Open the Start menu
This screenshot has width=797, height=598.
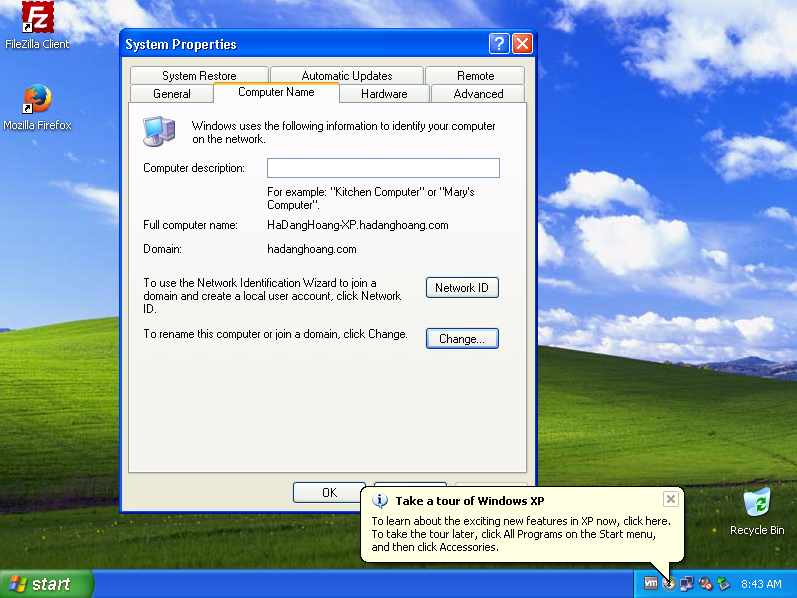click(47, 584)
